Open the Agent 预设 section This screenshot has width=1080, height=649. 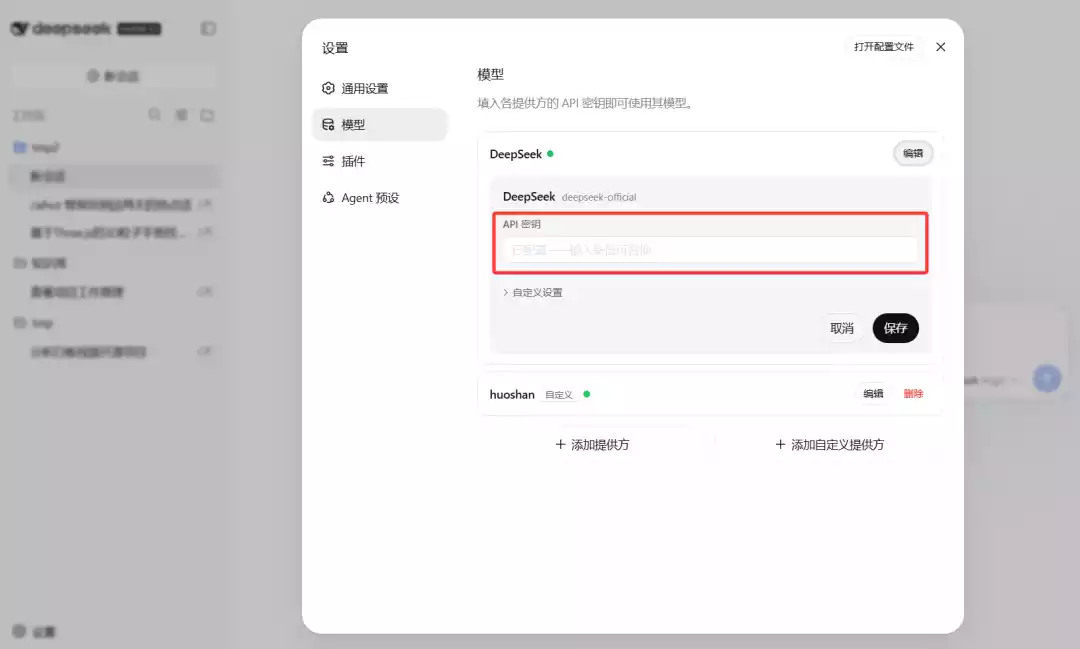tap(380, 198)
